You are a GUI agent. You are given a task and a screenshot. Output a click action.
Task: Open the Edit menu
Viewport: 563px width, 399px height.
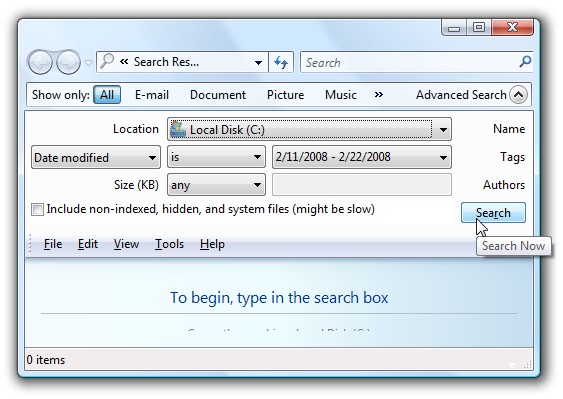click(x=88, y=244)
